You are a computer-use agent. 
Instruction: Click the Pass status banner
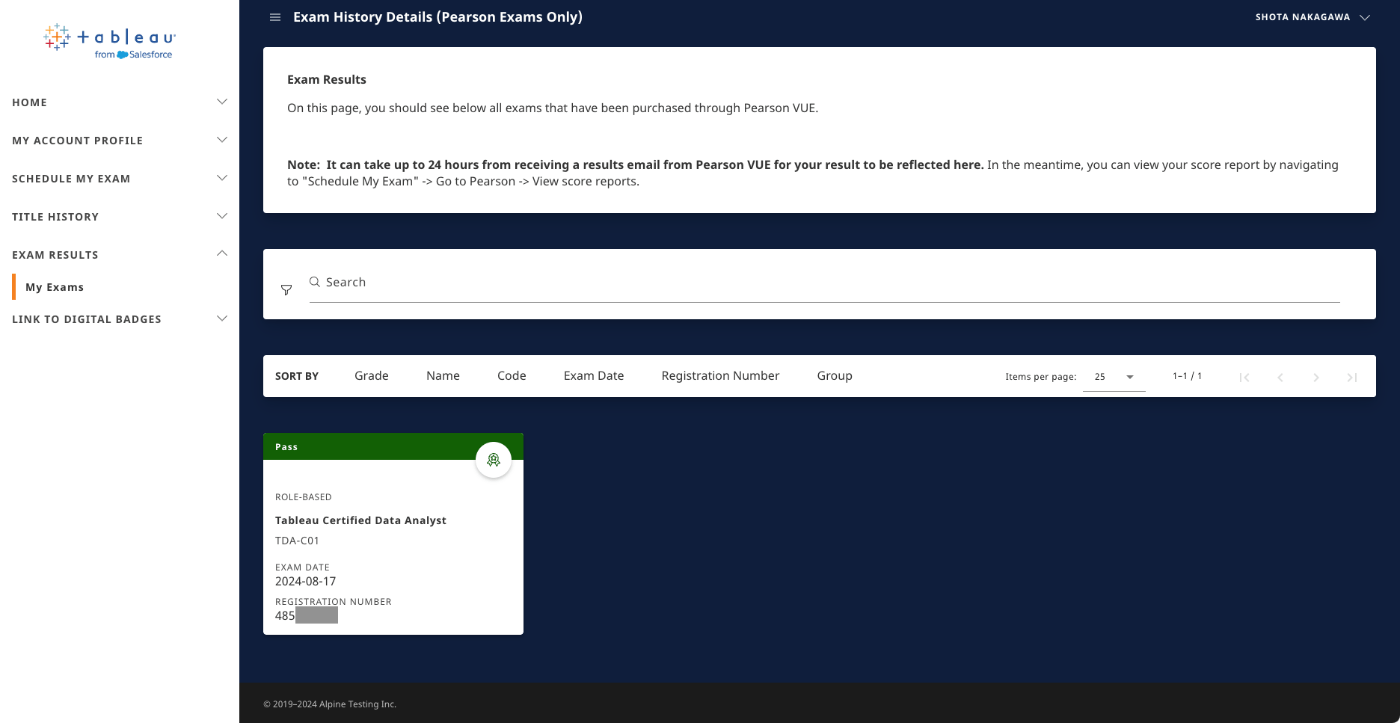click(393, 446)
